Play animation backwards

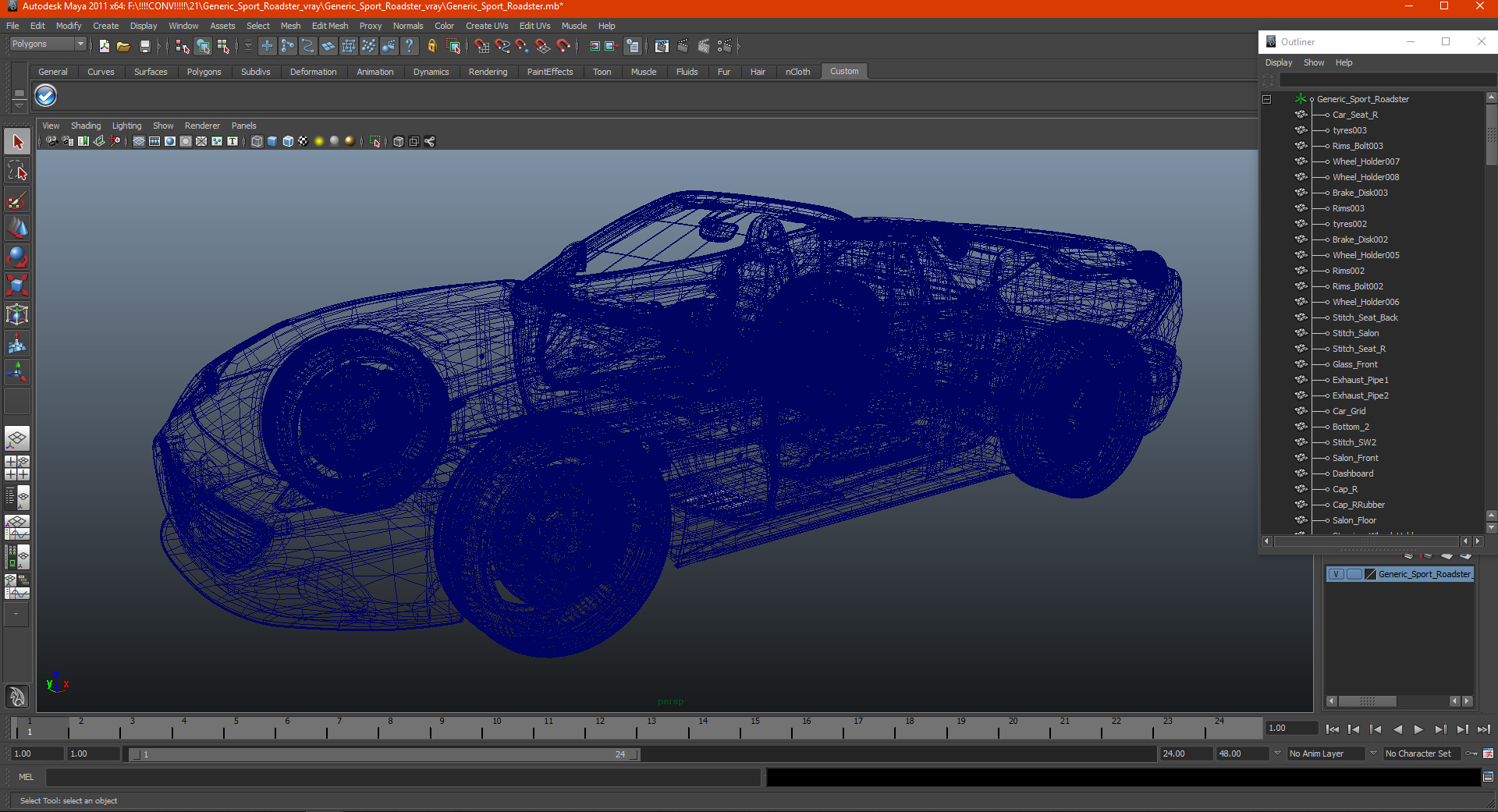(1397, 729)
